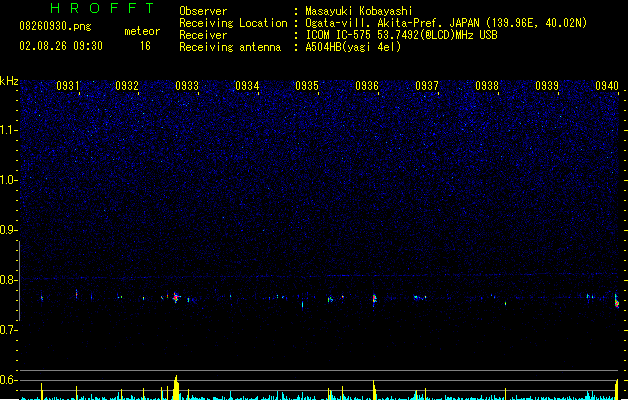Click the observer name Masayuki Kobayashi
This screenshot has height=400, width=629.
[359, 11]
